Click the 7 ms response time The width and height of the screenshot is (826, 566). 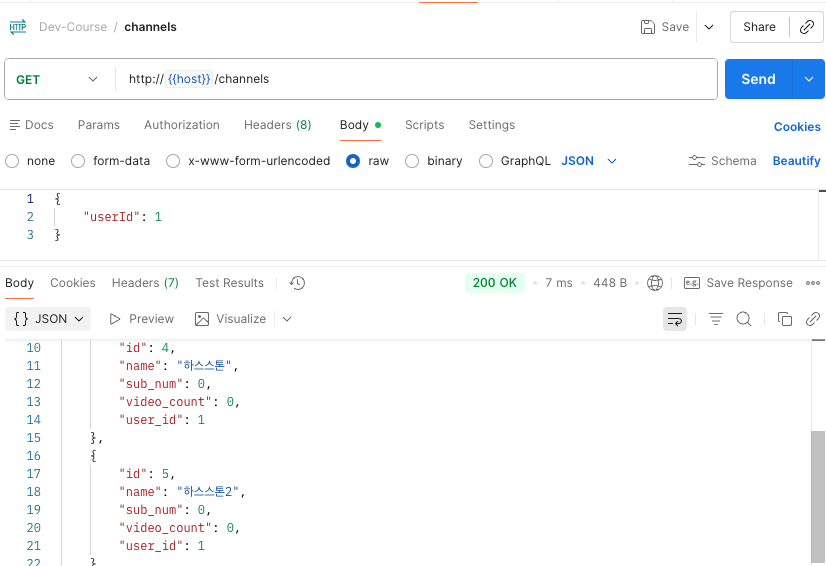[558, 283]
